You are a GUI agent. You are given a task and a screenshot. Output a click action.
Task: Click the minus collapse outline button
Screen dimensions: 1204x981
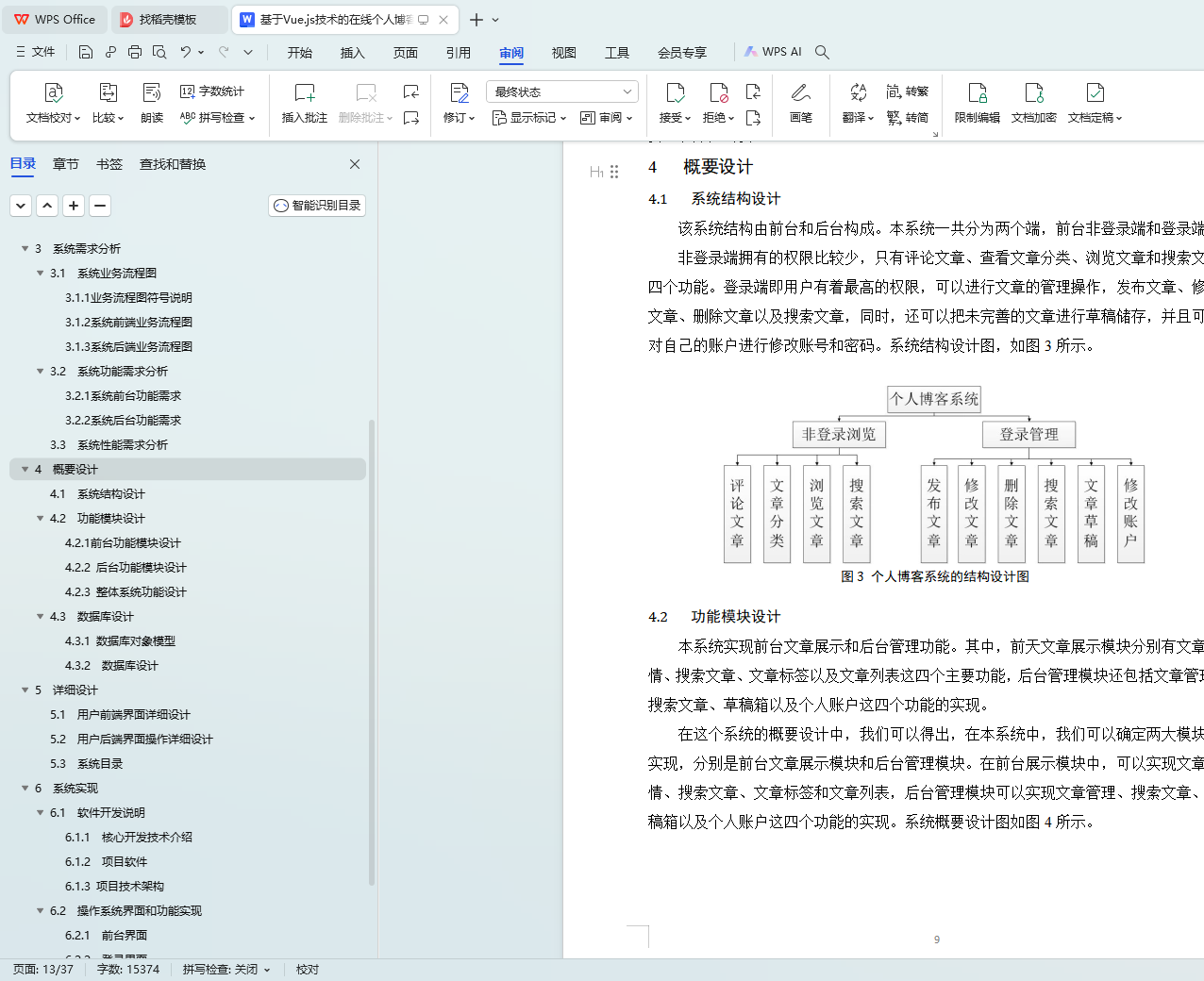(x=100, y=206)
